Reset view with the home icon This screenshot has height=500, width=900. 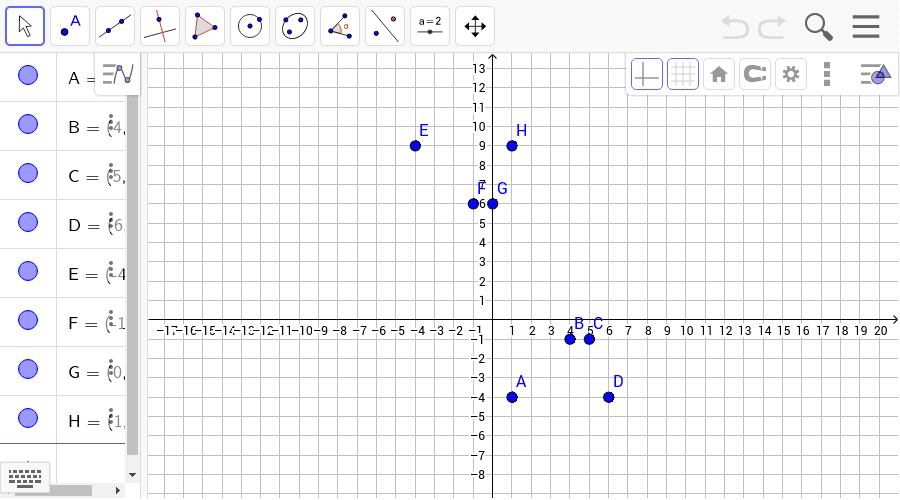(x=719, y=74)
